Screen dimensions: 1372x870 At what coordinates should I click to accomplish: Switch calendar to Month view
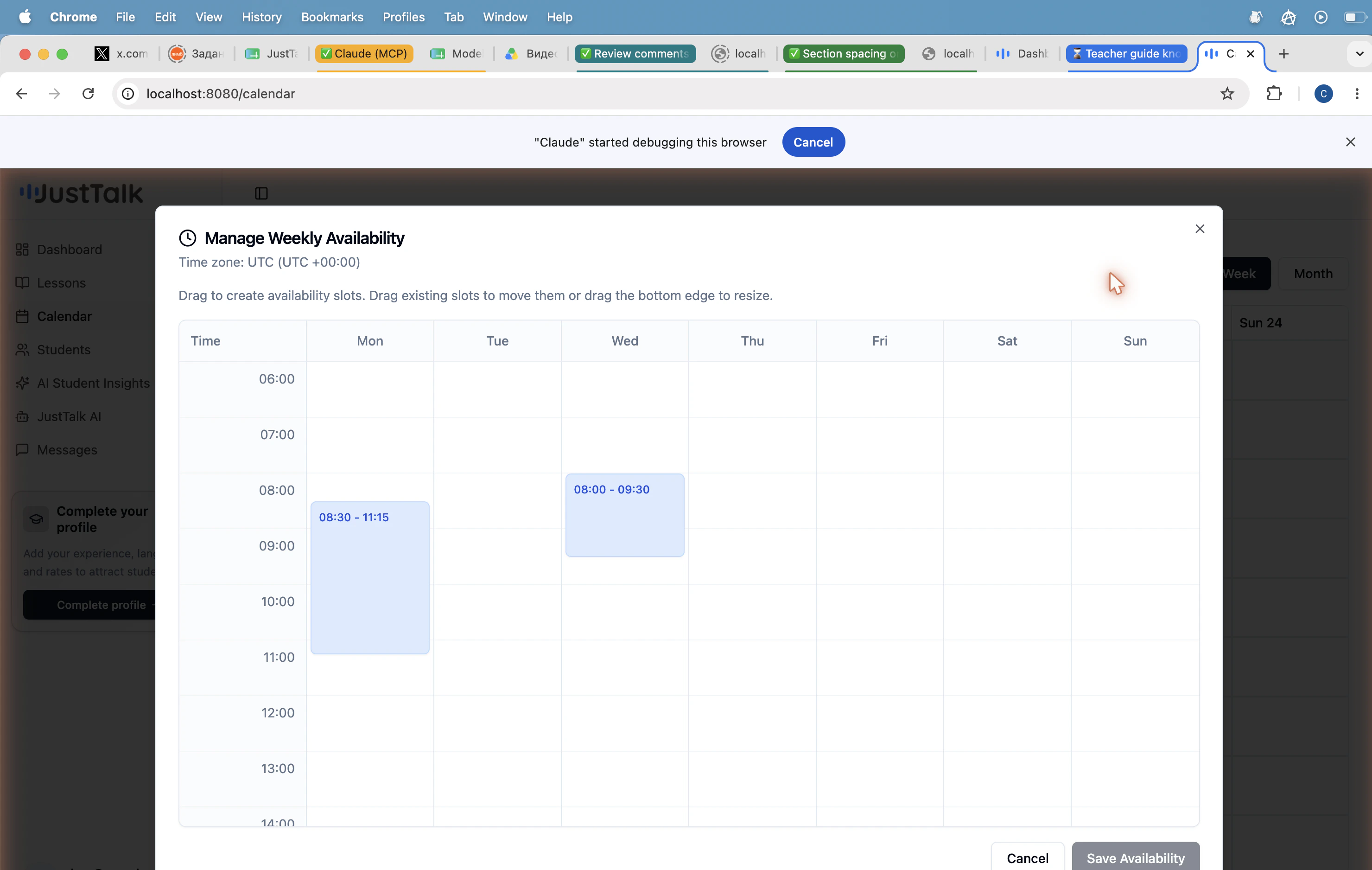(1313, 274)
